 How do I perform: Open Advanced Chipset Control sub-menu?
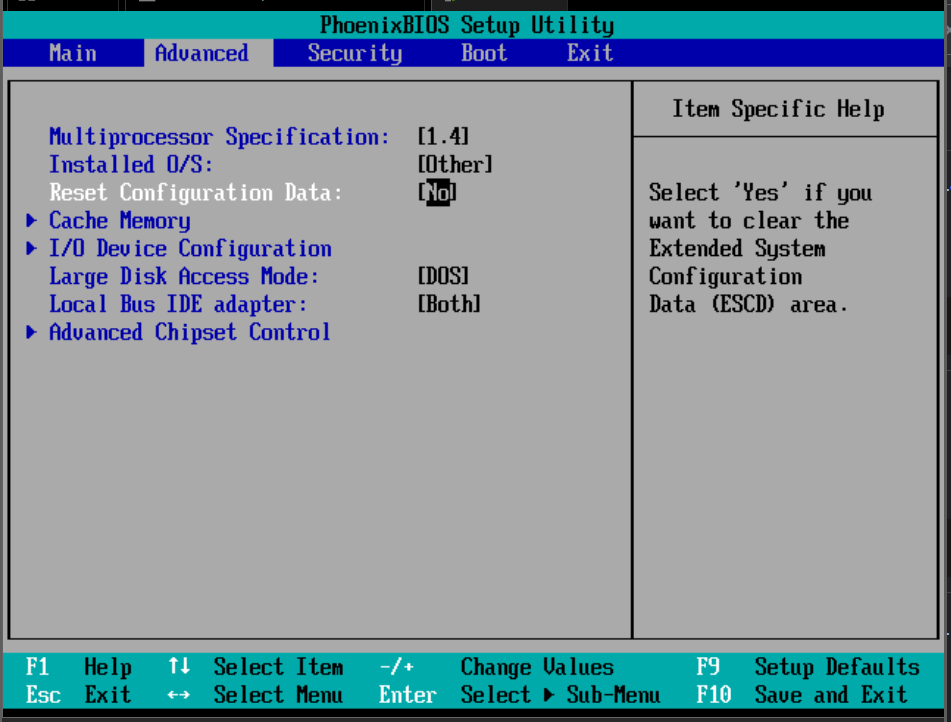coord(190,332)
